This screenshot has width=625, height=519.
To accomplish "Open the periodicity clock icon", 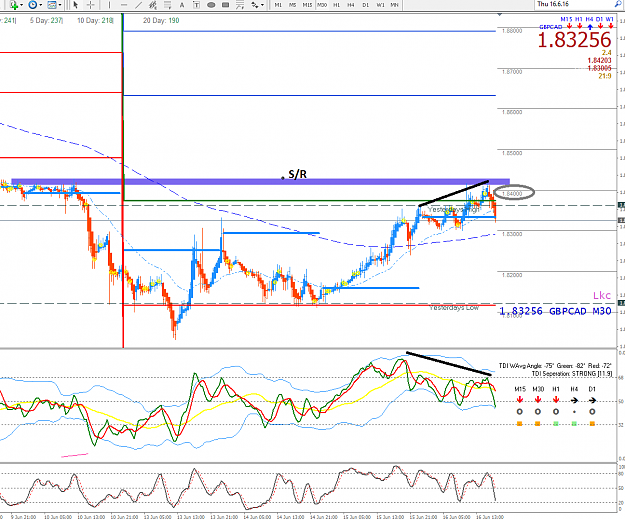I will [x=33, y=5].
